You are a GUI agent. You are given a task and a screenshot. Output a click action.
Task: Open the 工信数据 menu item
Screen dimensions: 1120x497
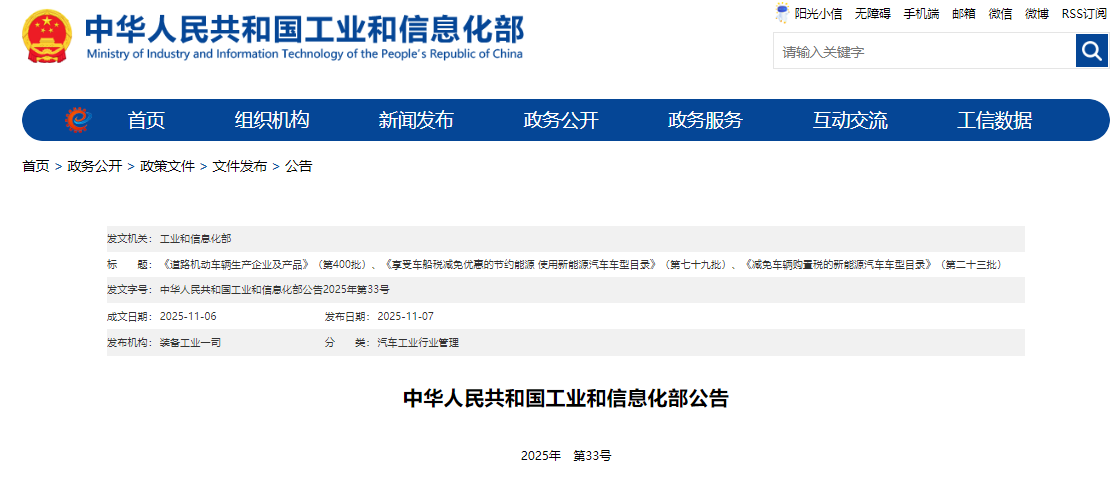(994, 121)
